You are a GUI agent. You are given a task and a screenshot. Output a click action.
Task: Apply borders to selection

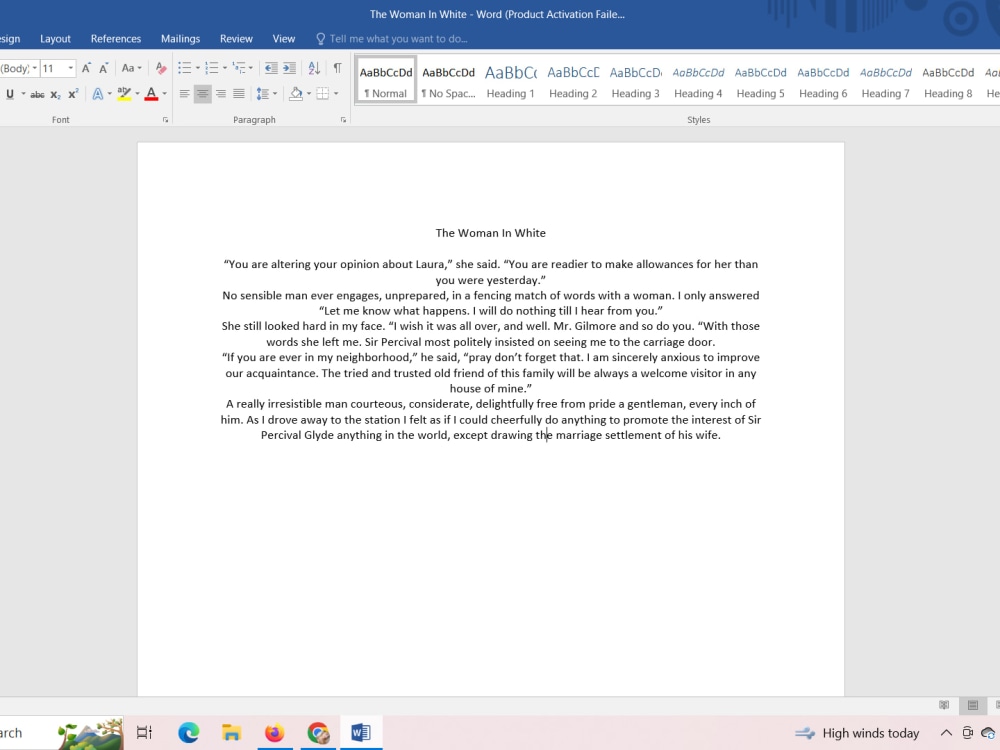point(323,94)
